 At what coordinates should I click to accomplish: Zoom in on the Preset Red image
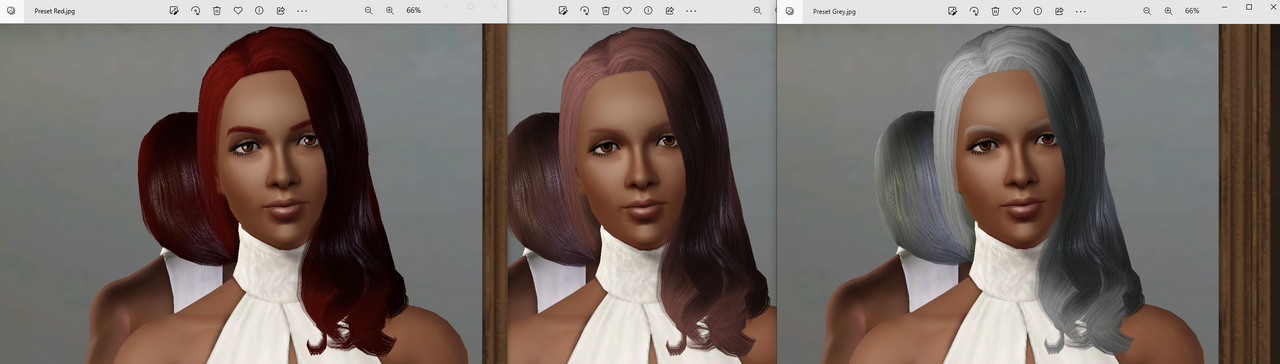pyautogui.click(x=390, y=10)
